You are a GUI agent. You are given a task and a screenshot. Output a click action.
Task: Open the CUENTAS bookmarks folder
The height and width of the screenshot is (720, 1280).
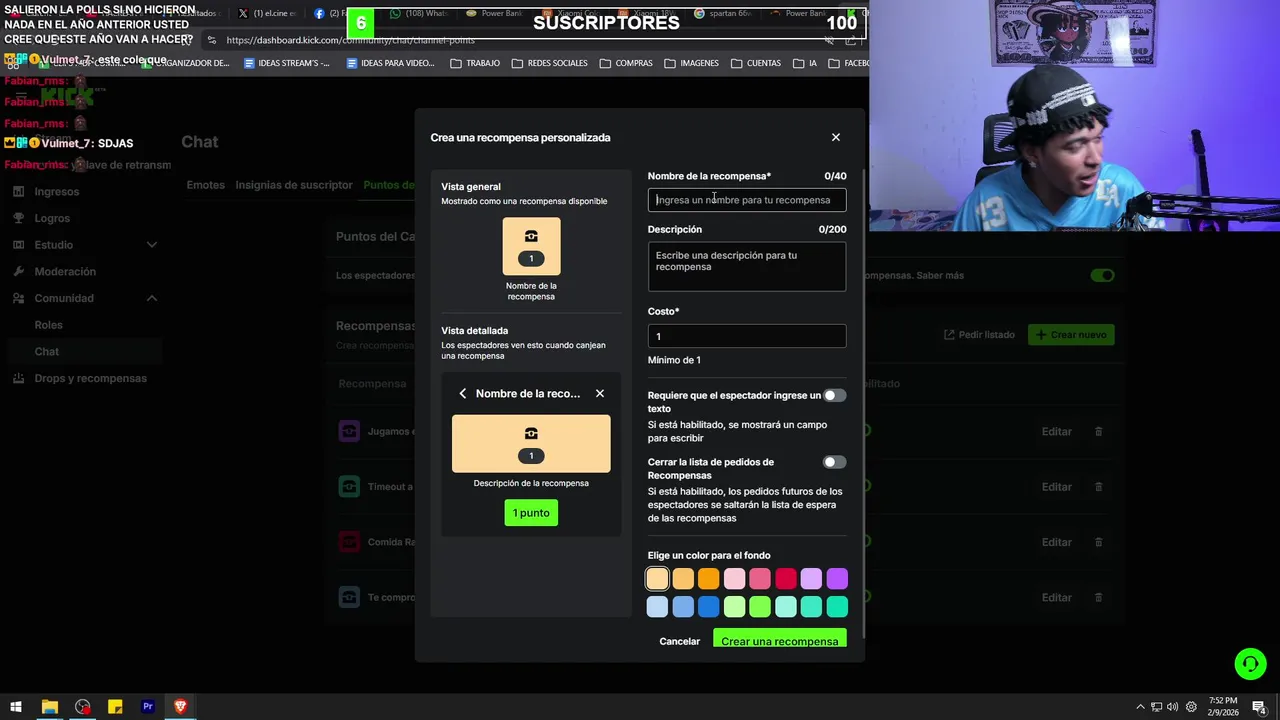[x=756, y=63]
